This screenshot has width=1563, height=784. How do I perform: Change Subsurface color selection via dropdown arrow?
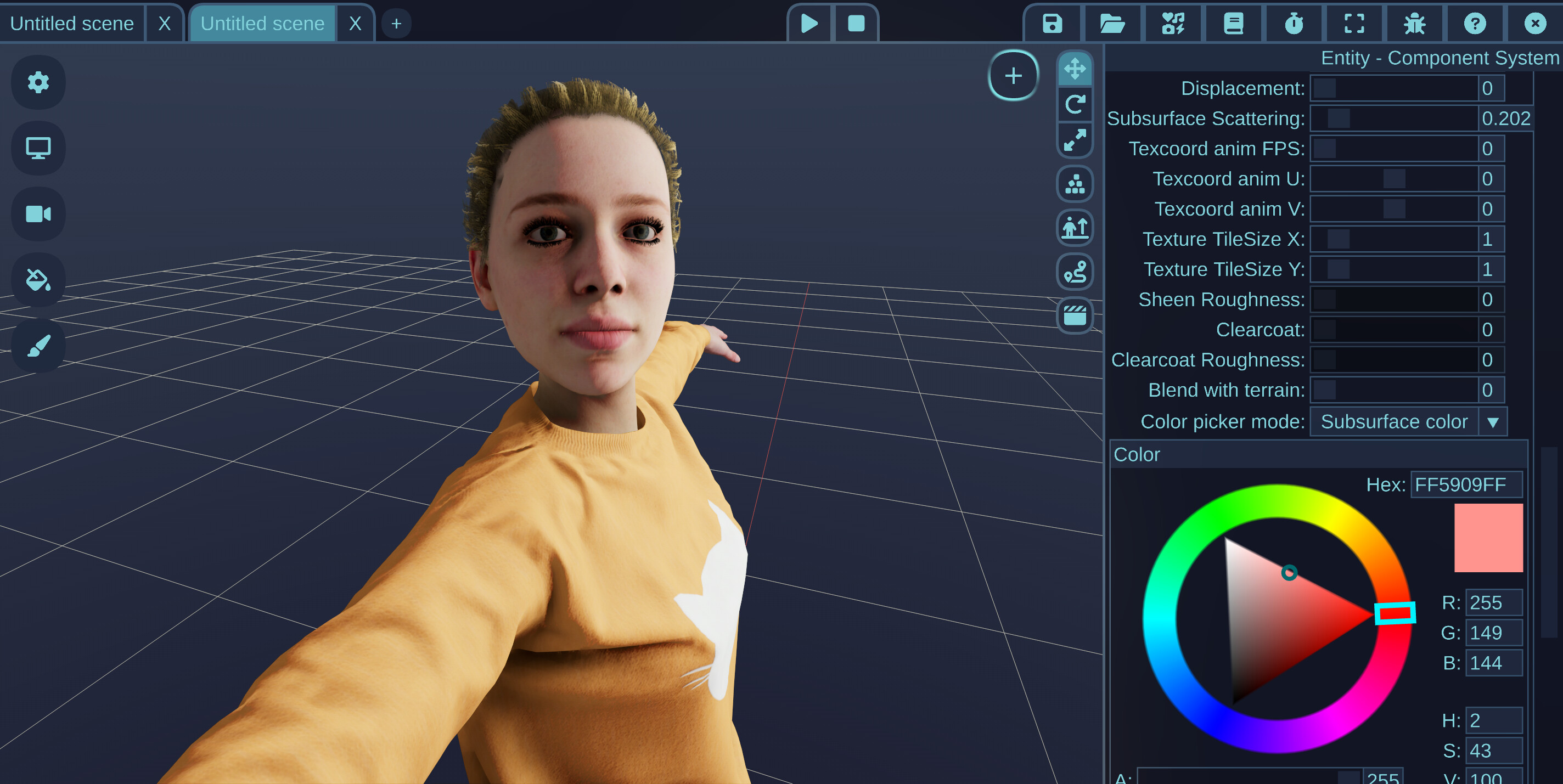(1494, 421)
